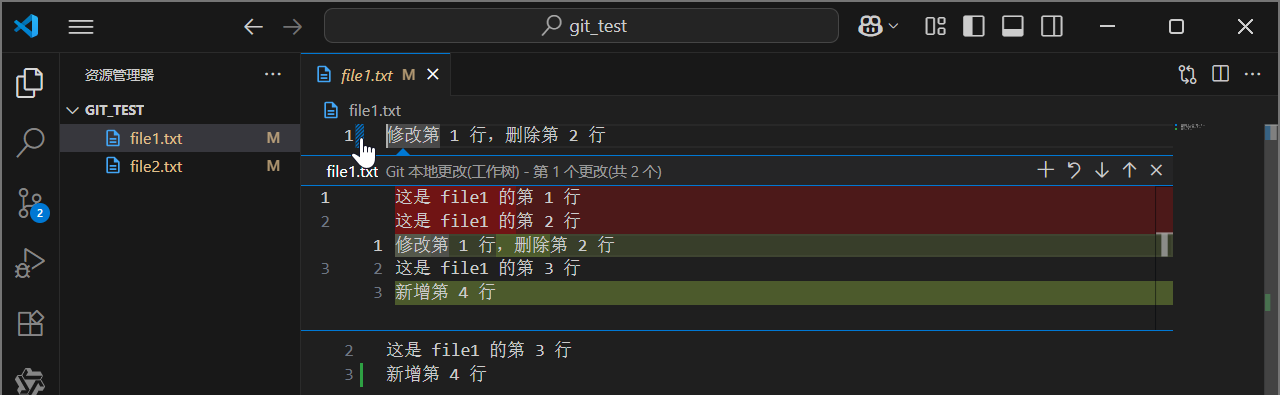Open file2.txt in the explorer
This screenshot has height=395, width=1280.
[156, 166]
